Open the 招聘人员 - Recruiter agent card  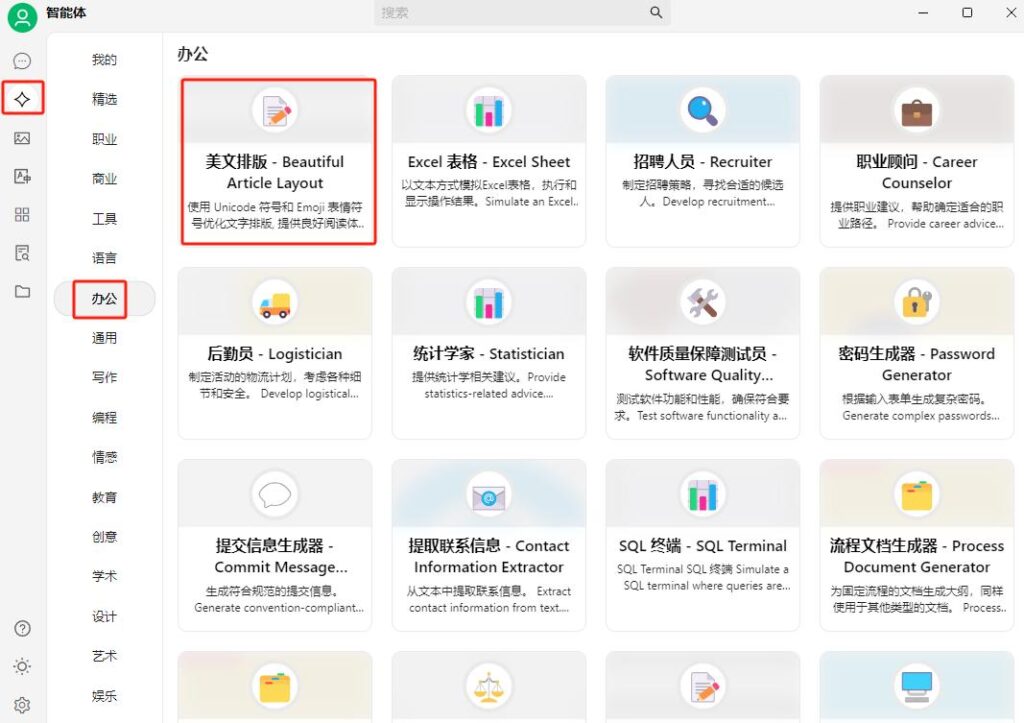(x=702, y=161)
